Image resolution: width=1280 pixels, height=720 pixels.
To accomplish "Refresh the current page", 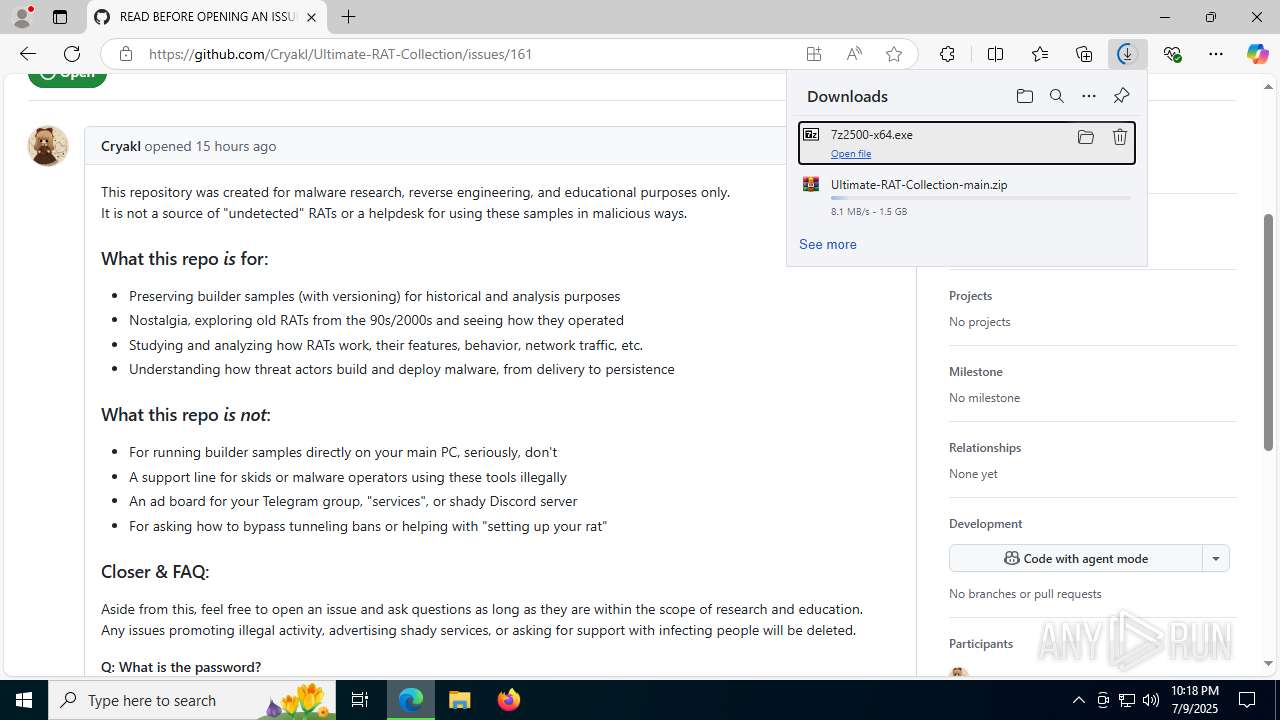I will (72, 54).
